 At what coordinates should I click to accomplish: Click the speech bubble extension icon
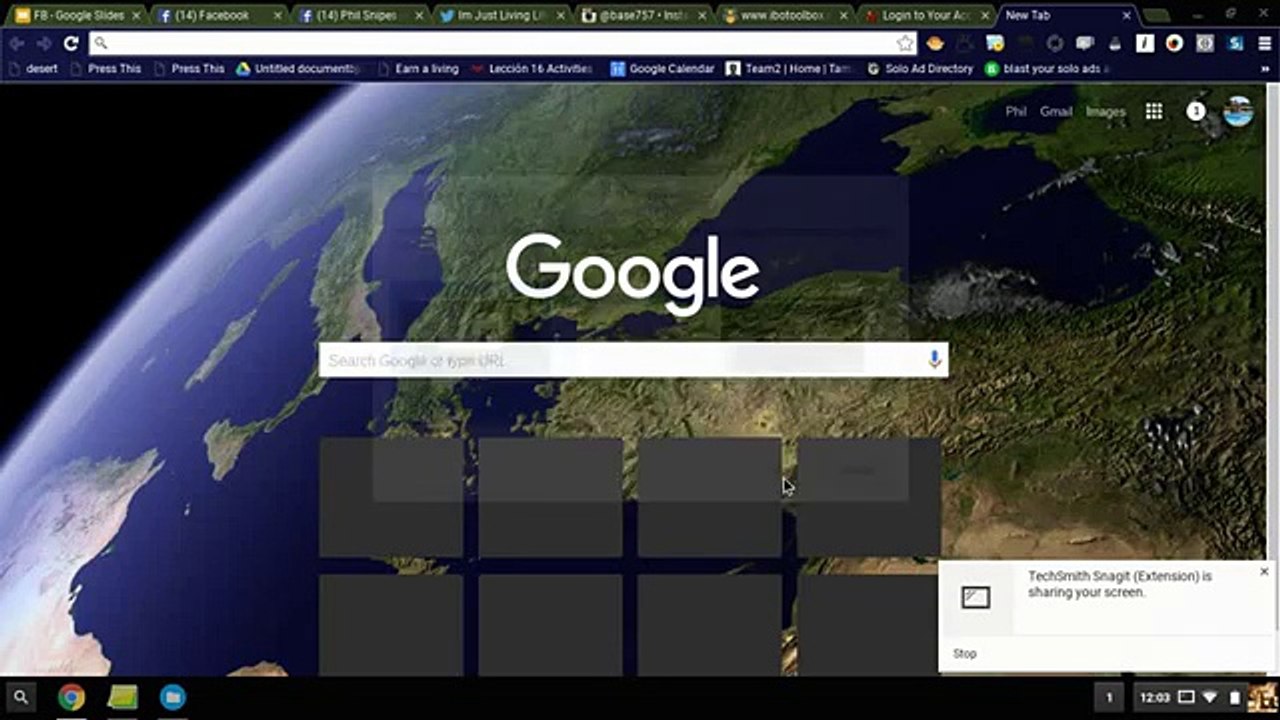coord(1085,43)
